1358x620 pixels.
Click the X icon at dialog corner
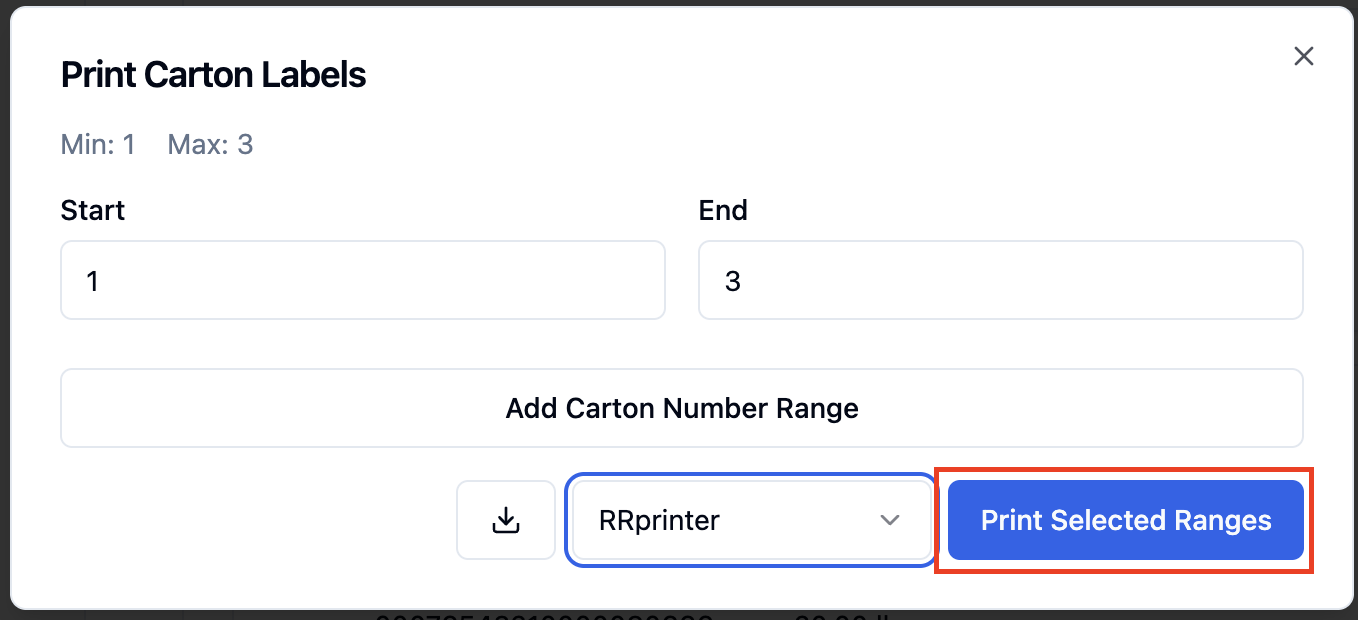coord(1303,56)
